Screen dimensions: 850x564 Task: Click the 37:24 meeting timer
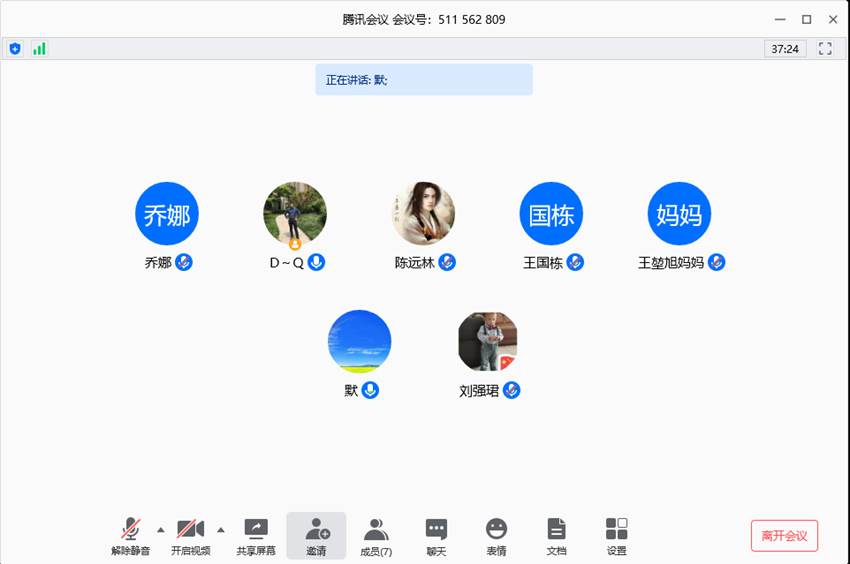(785, 48)
